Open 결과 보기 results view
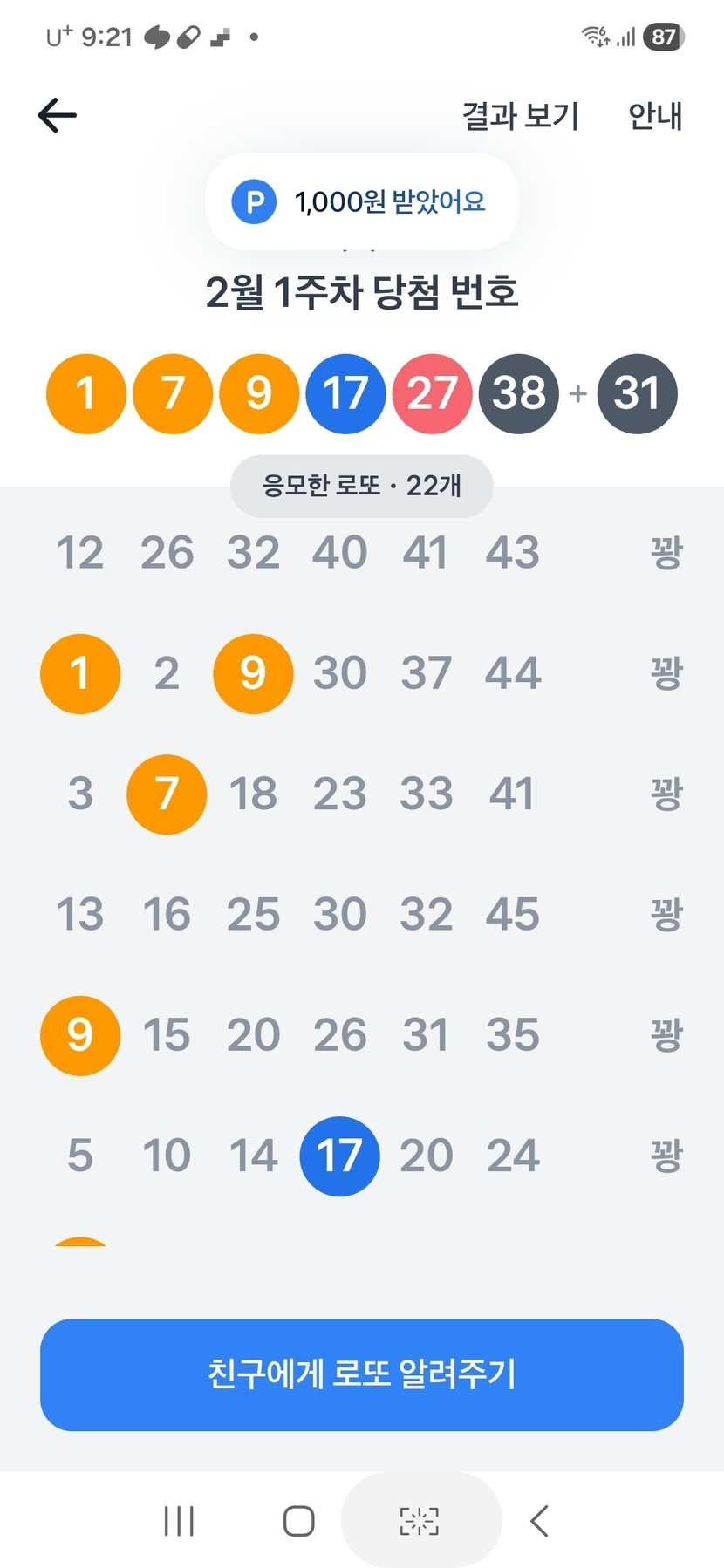 click(x=521, y=116)
